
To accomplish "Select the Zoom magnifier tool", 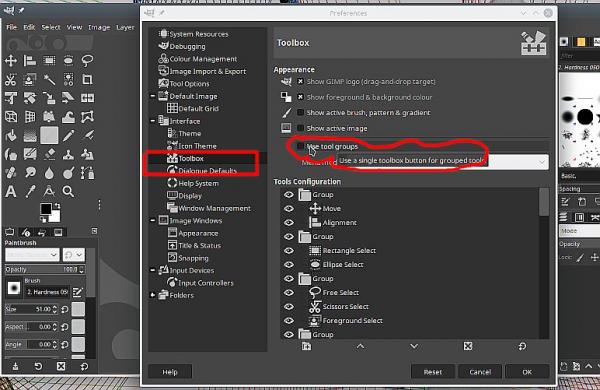I will pyautogui.click(x=68, y=191).
